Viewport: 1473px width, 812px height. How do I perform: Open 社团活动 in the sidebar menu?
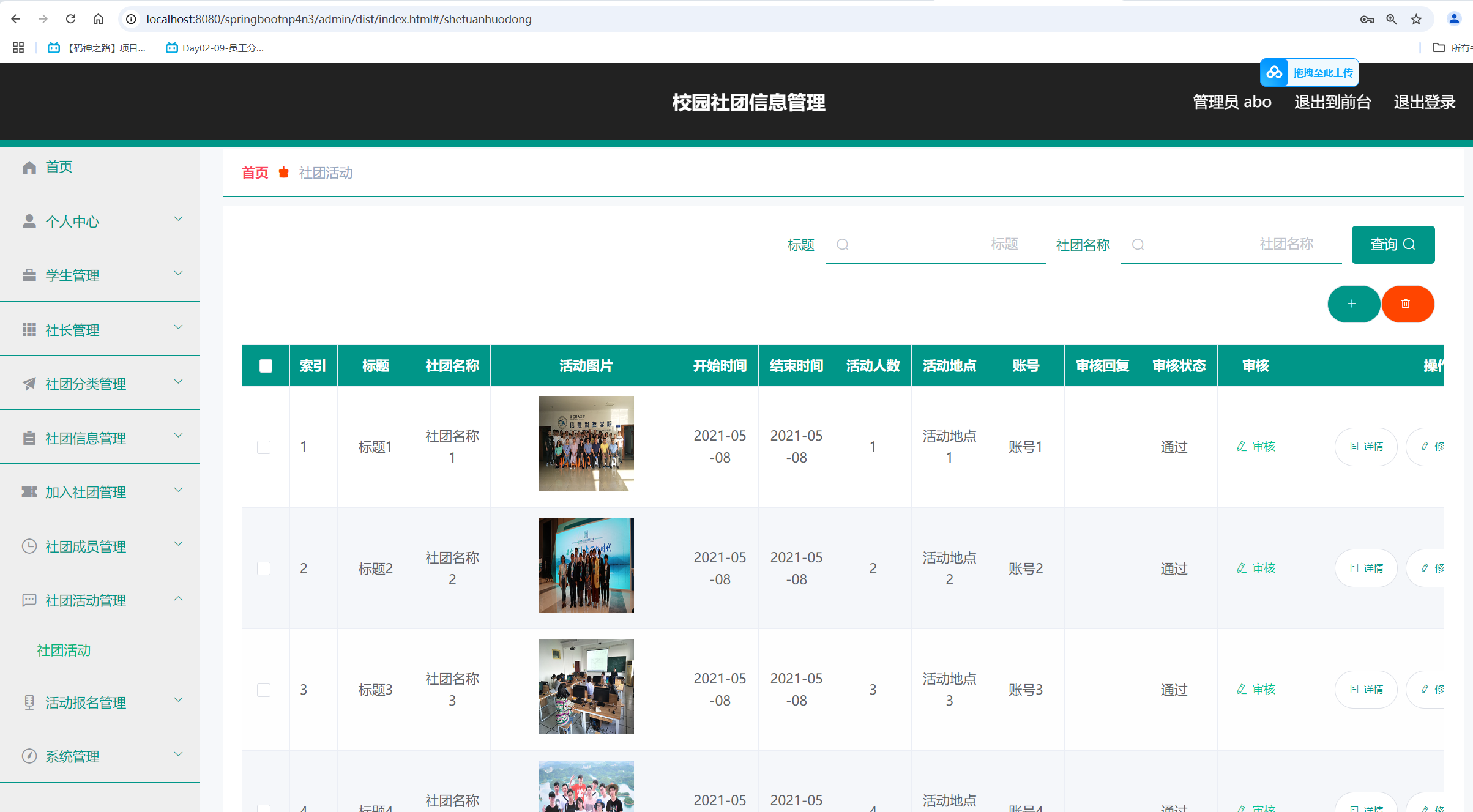[63, 650]
